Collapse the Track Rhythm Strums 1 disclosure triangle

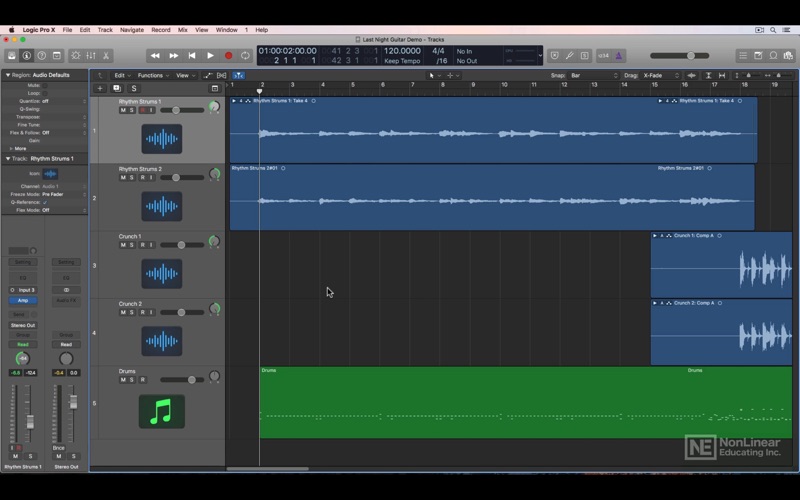click(8, 159)
